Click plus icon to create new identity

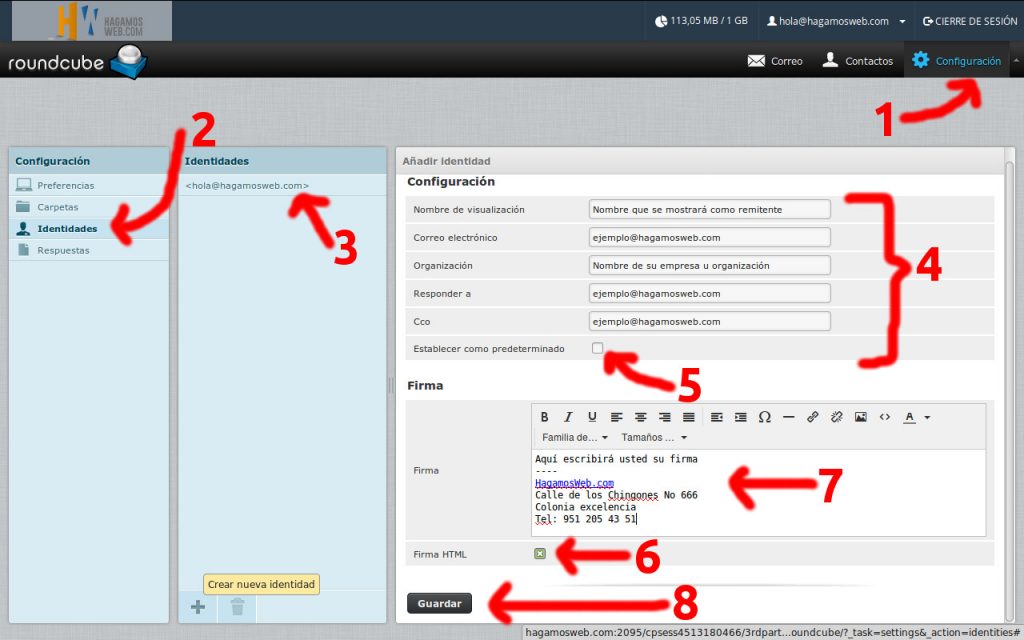(198, 606)
